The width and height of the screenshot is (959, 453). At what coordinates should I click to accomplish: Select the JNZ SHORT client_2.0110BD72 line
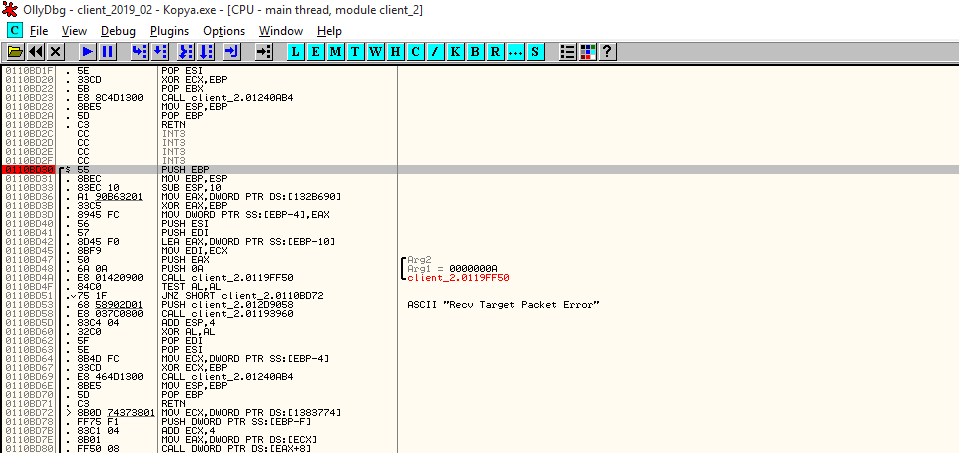[x=242, y=295]
